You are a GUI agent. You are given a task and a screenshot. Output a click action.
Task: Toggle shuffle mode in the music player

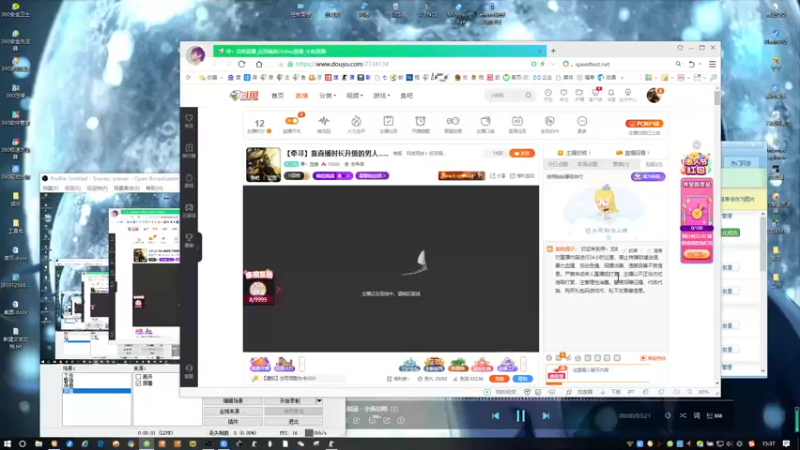coord(683,416)
